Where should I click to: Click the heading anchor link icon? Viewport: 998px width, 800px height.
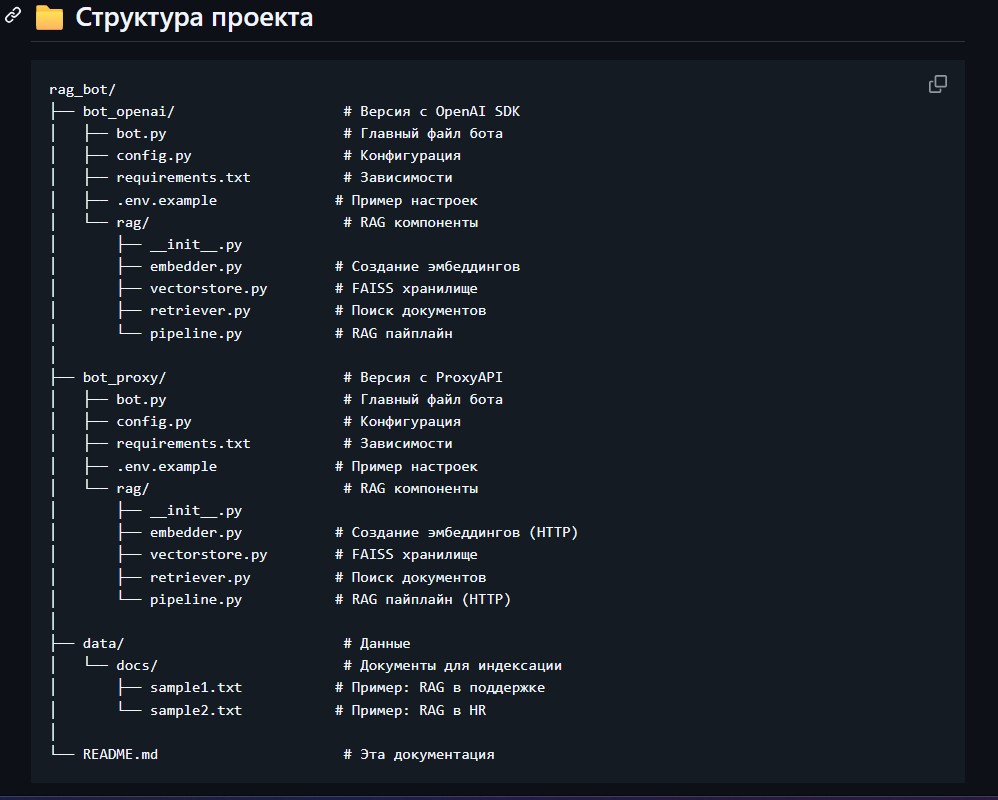click(13, 16)
